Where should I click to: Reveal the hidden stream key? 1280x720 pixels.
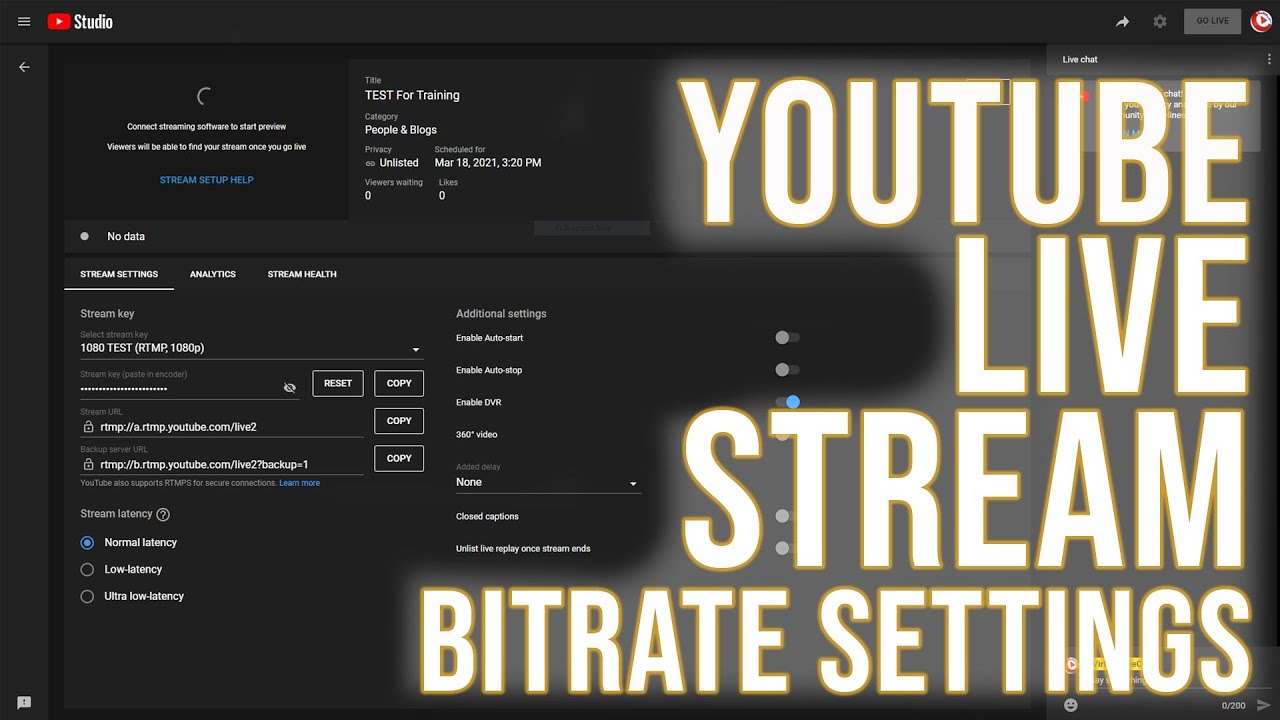[x=290, y=387]
